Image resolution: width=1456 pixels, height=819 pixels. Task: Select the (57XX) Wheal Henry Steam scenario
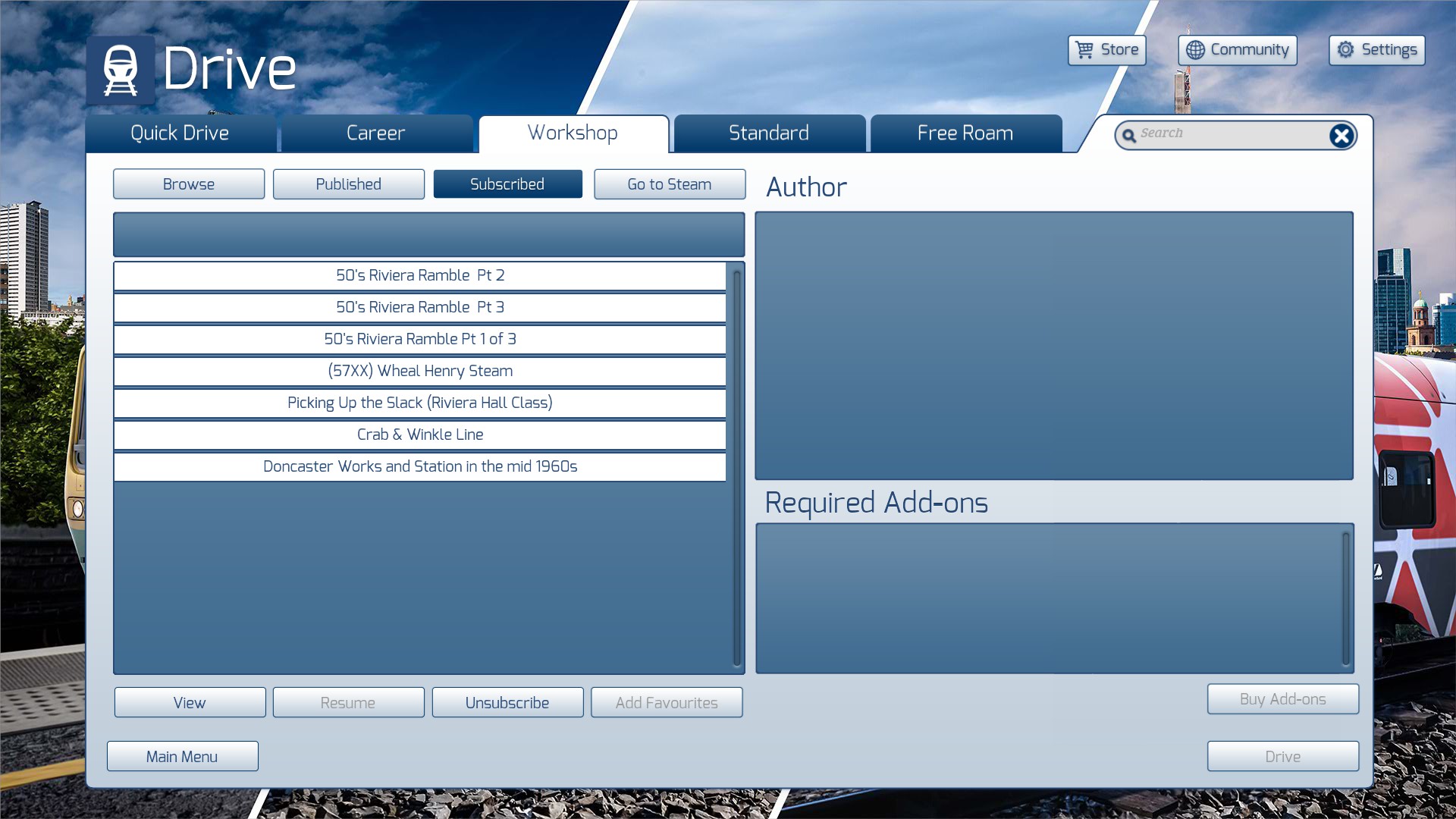tap(419, 371)
